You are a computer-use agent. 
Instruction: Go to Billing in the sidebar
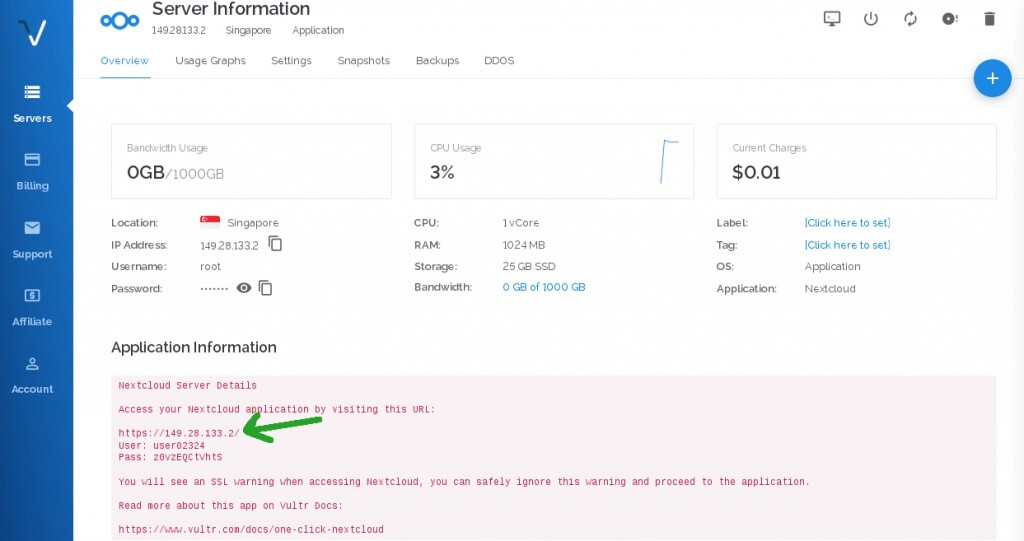[x=32, y=171]
